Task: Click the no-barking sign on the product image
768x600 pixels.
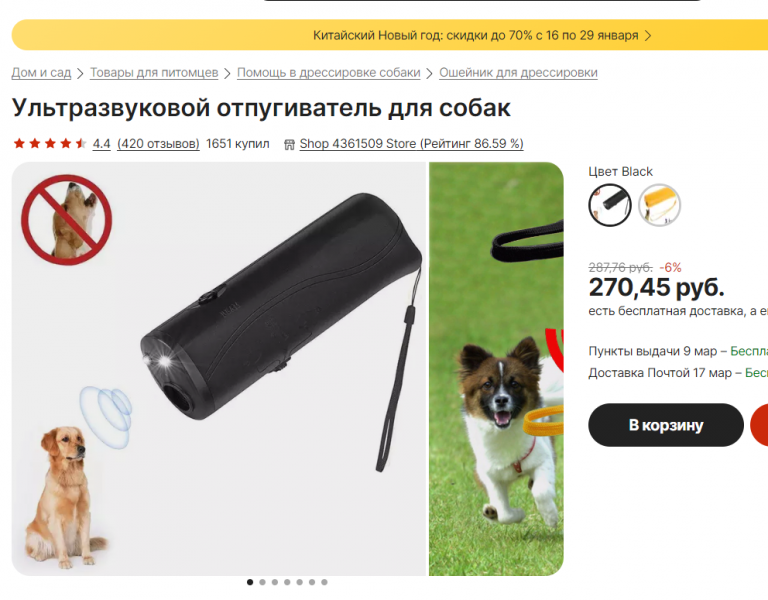Action: (x=67, y=220)
